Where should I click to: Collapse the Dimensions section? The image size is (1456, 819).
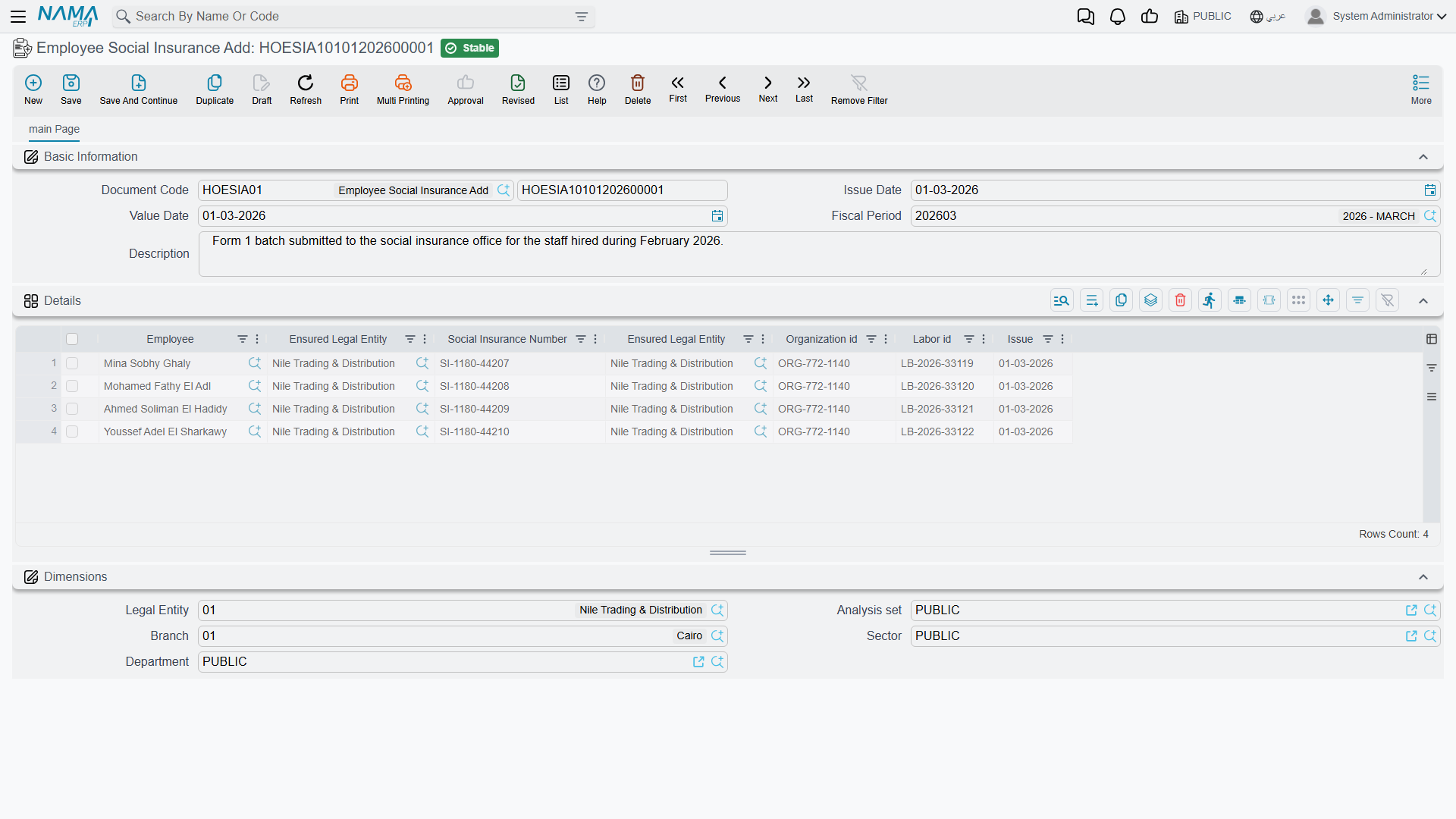click(x=1423, y=577)
